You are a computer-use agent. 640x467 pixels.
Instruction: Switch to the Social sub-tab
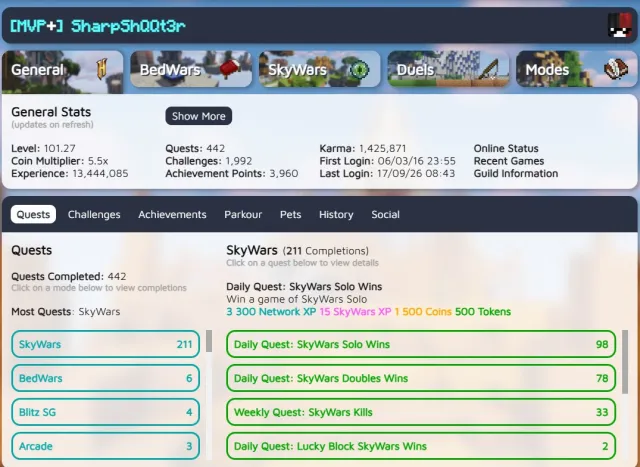[x=385, y=214]
